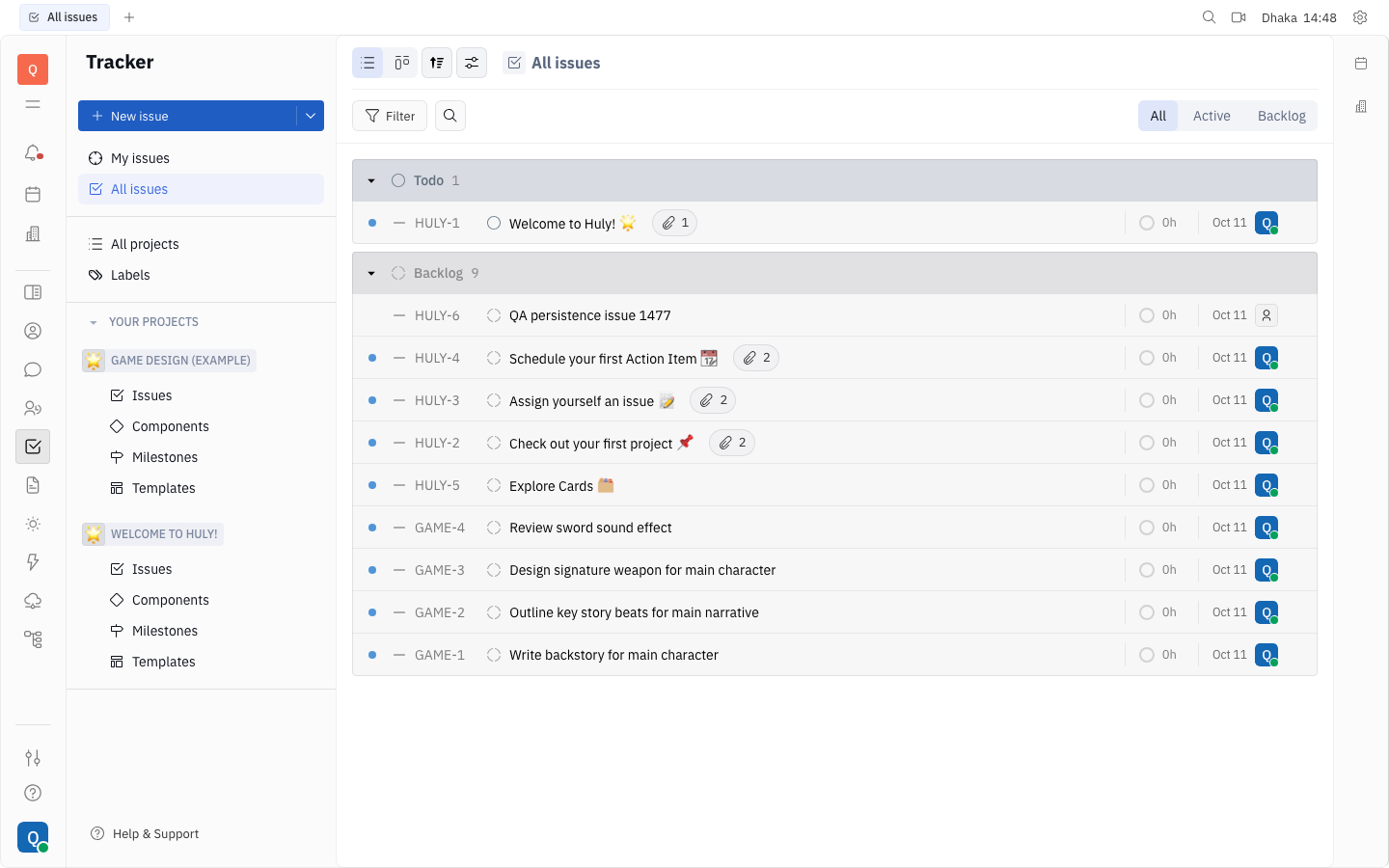This screenshot has width=1389, height=868.
Task: Open the view options sliders icon
Action: pos(472,63)
